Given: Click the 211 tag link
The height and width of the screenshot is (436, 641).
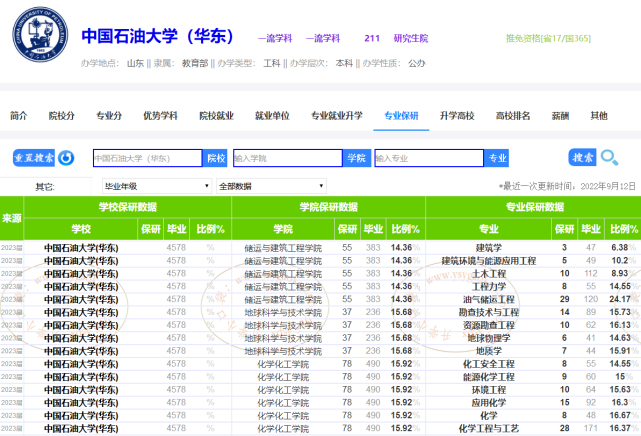Looking at the screenshot, I should coord(372,38).
